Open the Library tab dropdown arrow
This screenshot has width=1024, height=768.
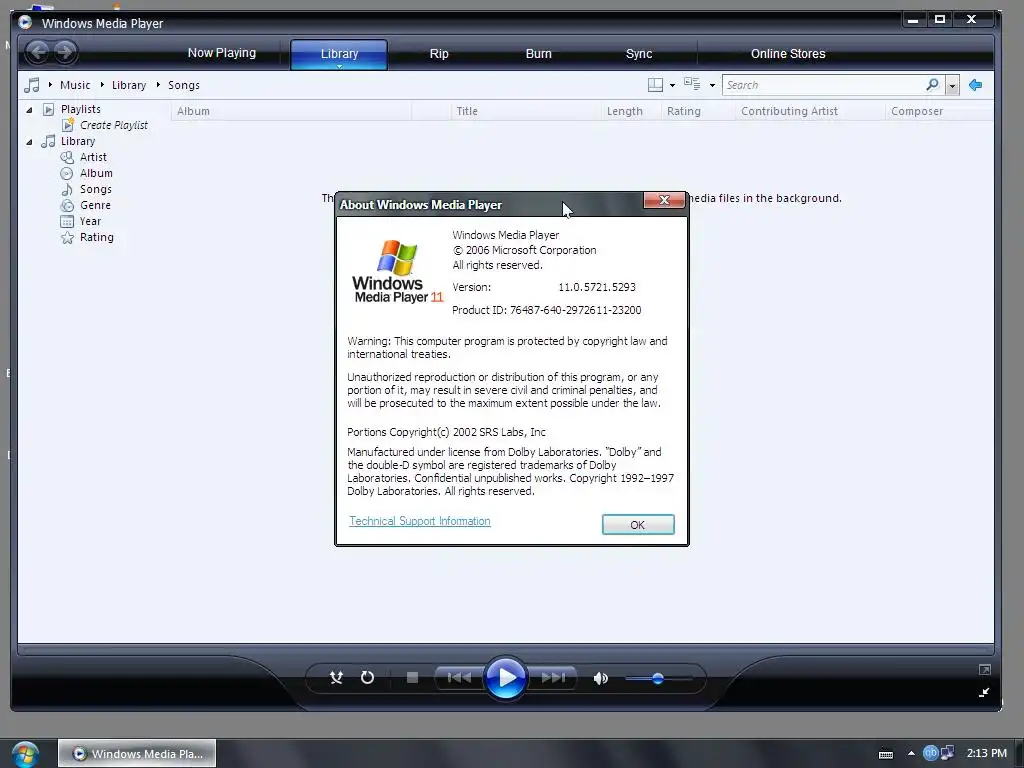(x=339, y=66)
